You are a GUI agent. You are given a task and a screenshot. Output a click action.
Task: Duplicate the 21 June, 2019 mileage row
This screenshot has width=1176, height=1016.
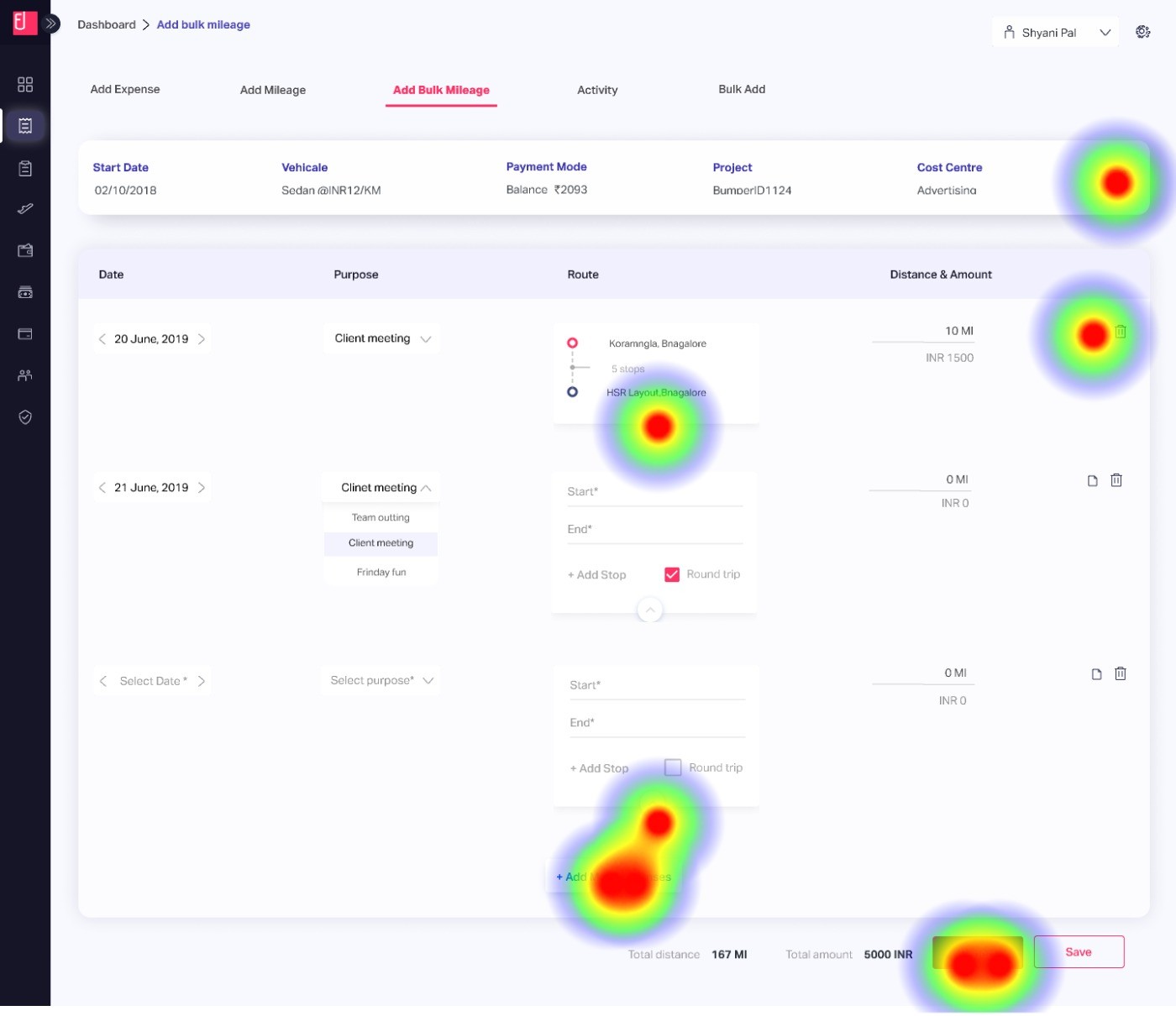point(1093,481)
